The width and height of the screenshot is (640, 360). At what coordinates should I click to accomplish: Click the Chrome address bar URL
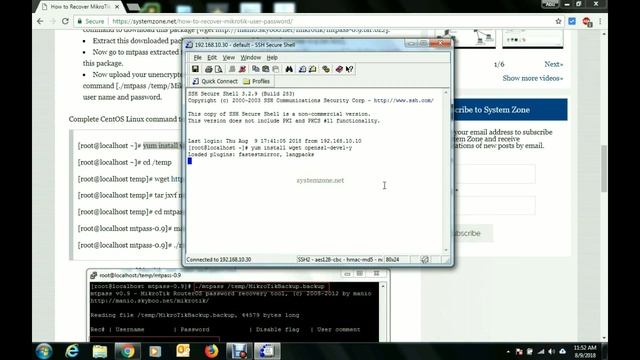tap(202, 21)
